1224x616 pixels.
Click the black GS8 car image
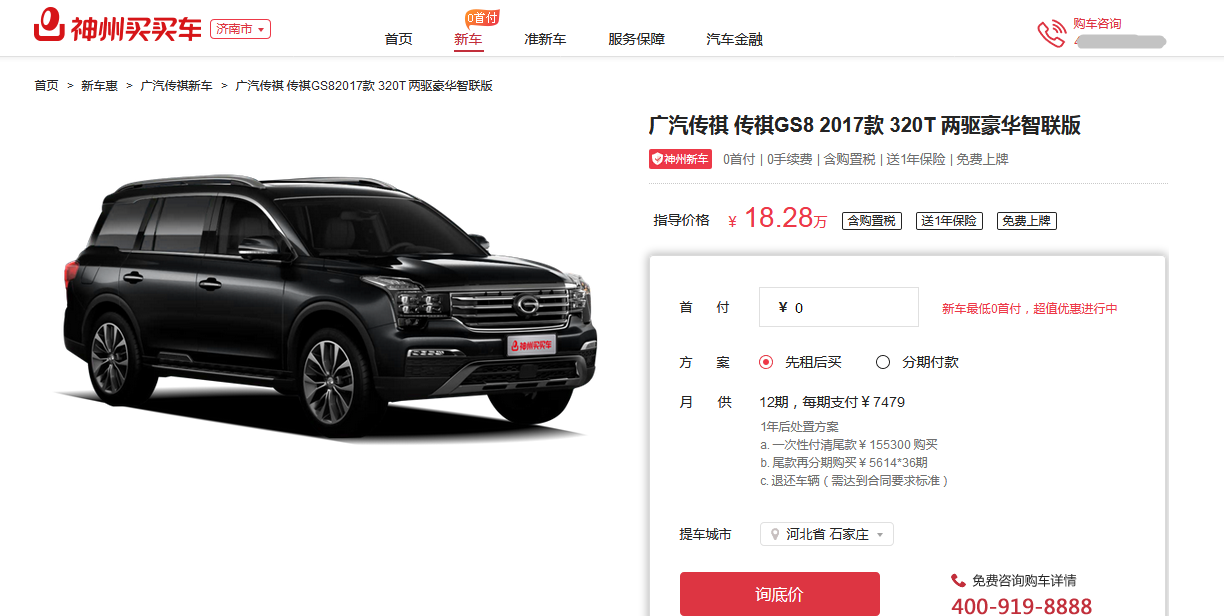coord(325,310)
